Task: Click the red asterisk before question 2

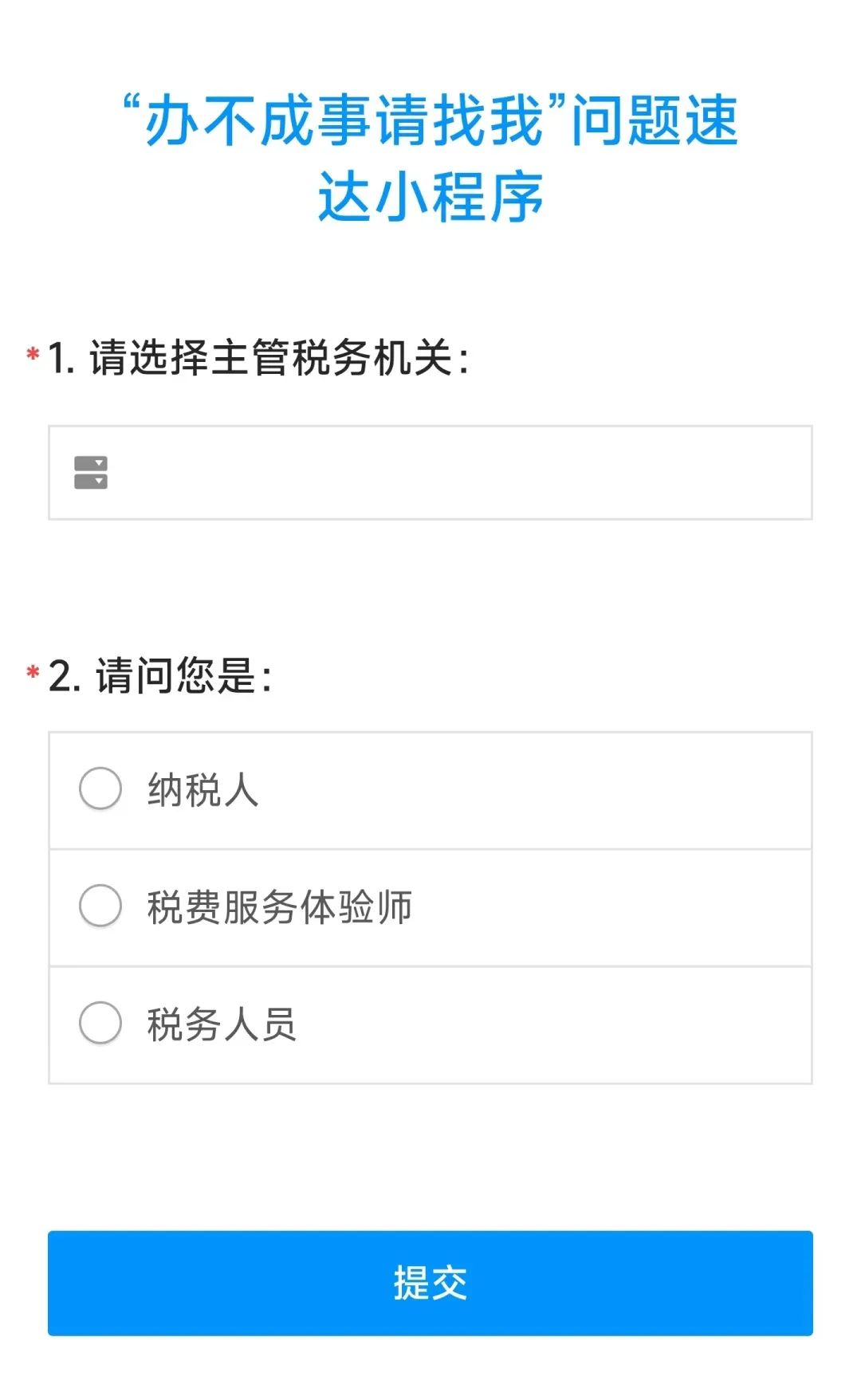Action: tap(33, 672)
